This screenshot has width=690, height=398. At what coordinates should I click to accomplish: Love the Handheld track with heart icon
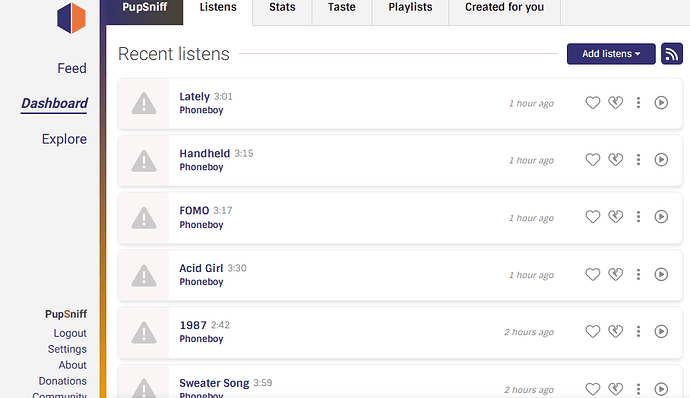592,160
